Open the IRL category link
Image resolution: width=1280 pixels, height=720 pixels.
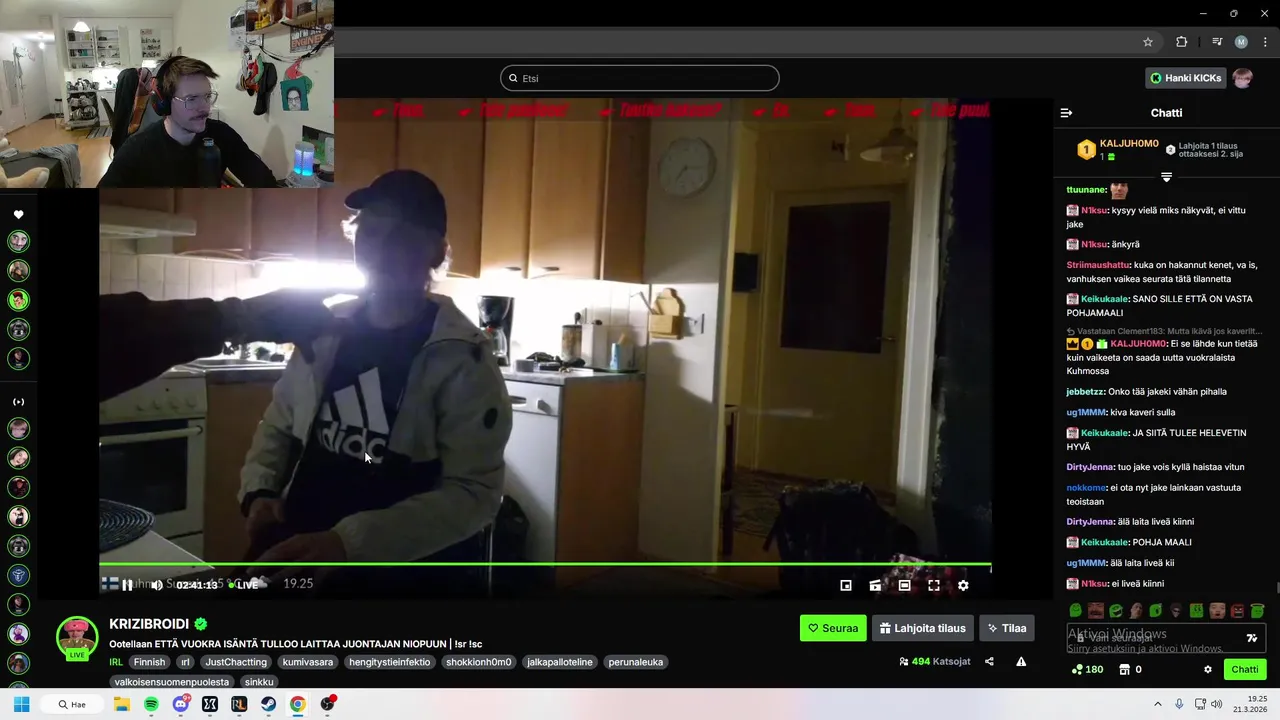pyautogui.click(x=116, y=662)
